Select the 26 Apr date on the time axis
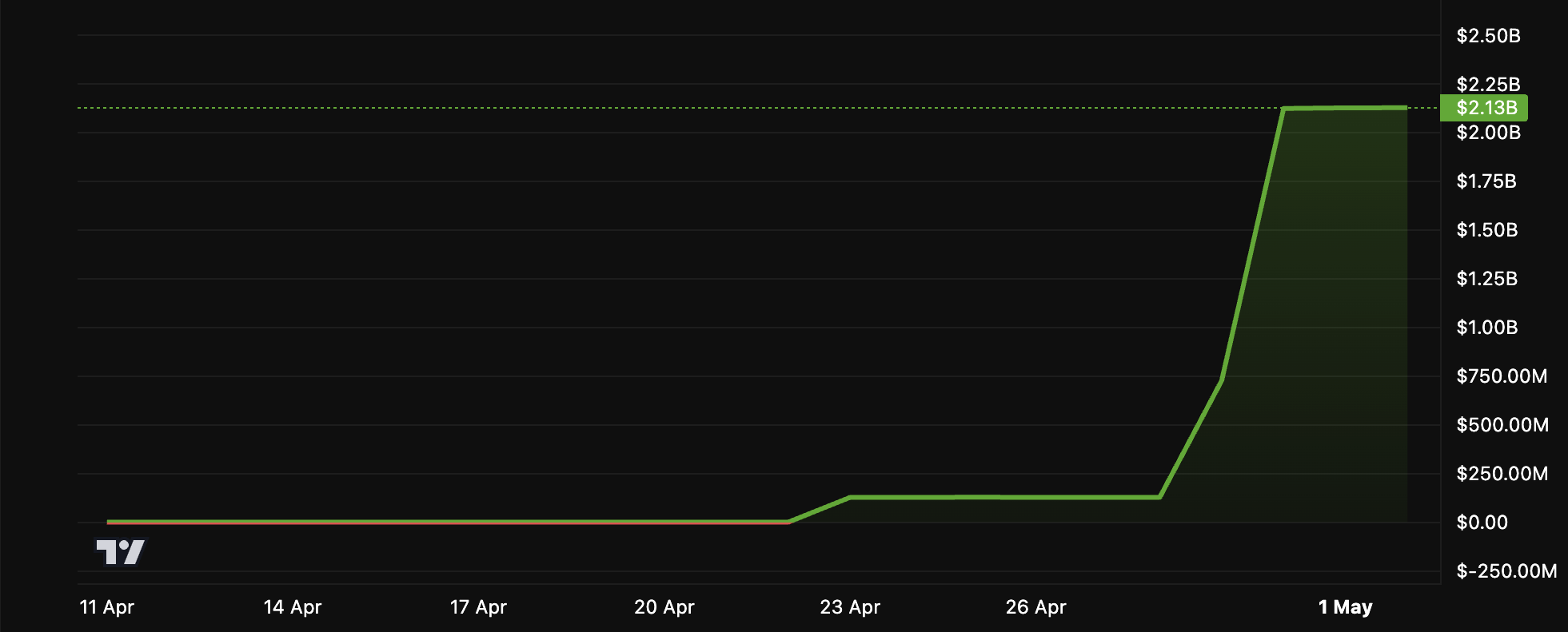The width and height of the screenshot is (1568, 632). (1035, 607)
